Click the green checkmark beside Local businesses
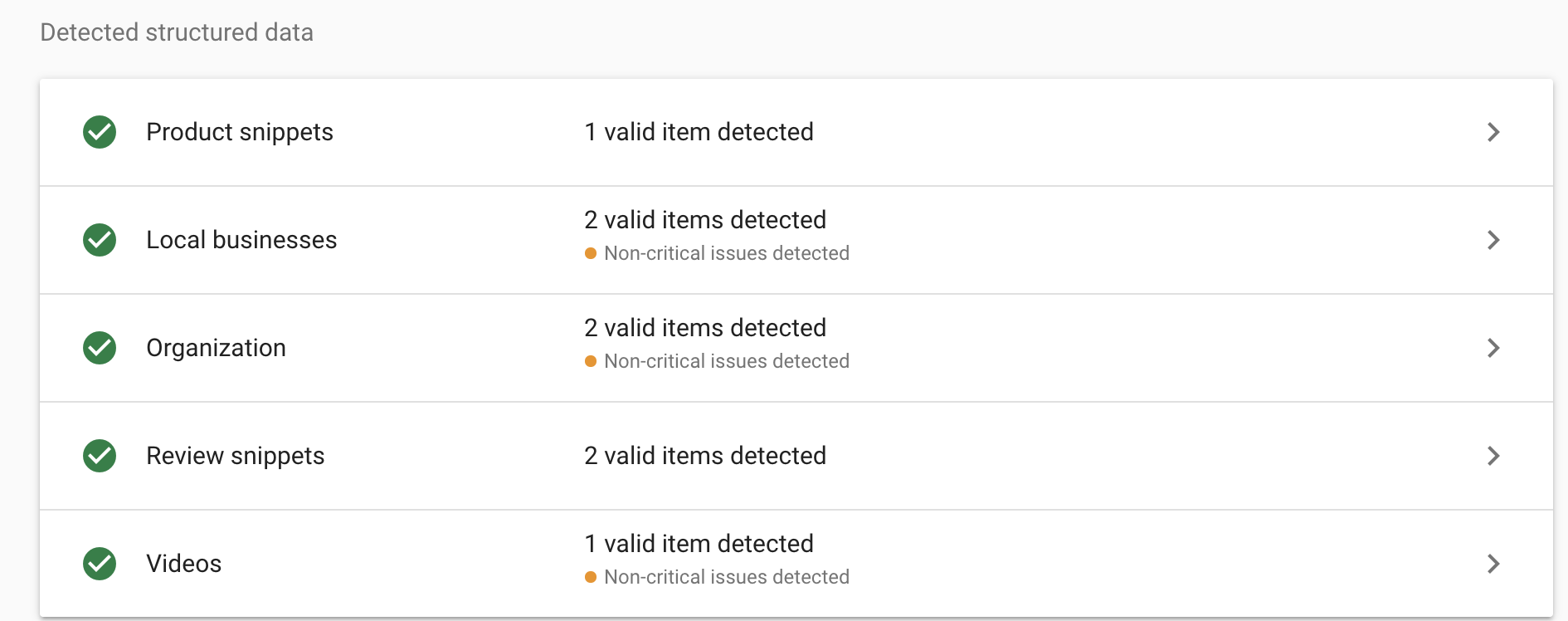The height and width of the screenshot is (621, 1568). [x=100, y=240]
